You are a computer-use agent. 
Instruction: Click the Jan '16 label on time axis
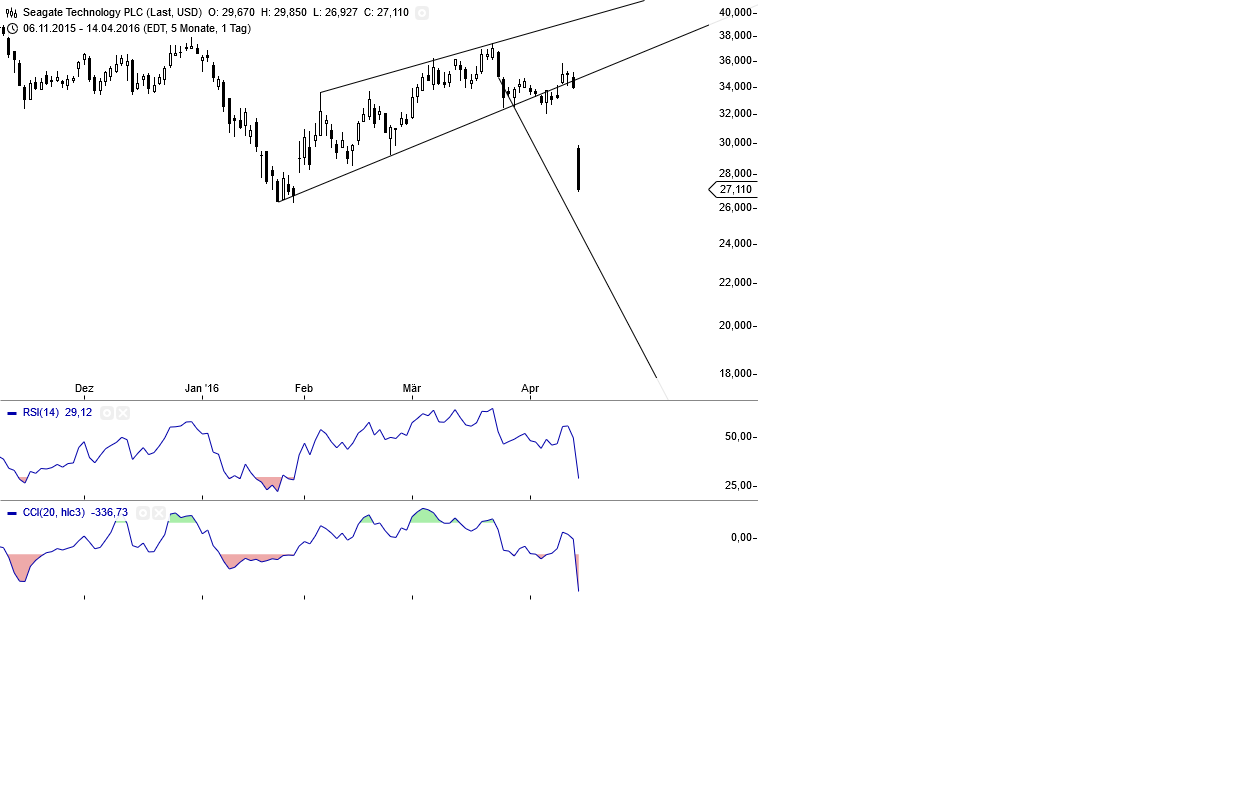coord(202,388)
